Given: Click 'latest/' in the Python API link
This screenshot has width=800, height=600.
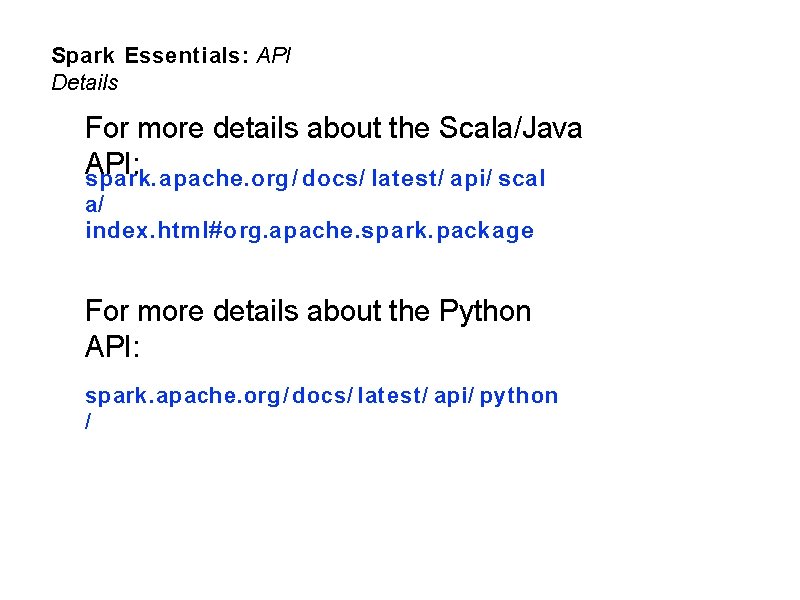Looking at the screenshot, I should click(394, 395).
